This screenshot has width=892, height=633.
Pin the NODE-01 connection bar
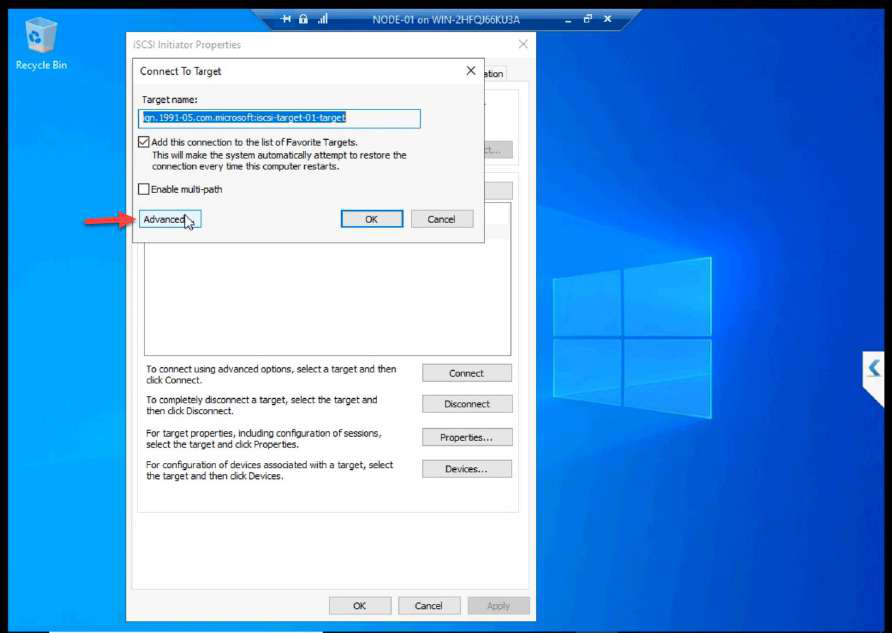click(286, 19)
